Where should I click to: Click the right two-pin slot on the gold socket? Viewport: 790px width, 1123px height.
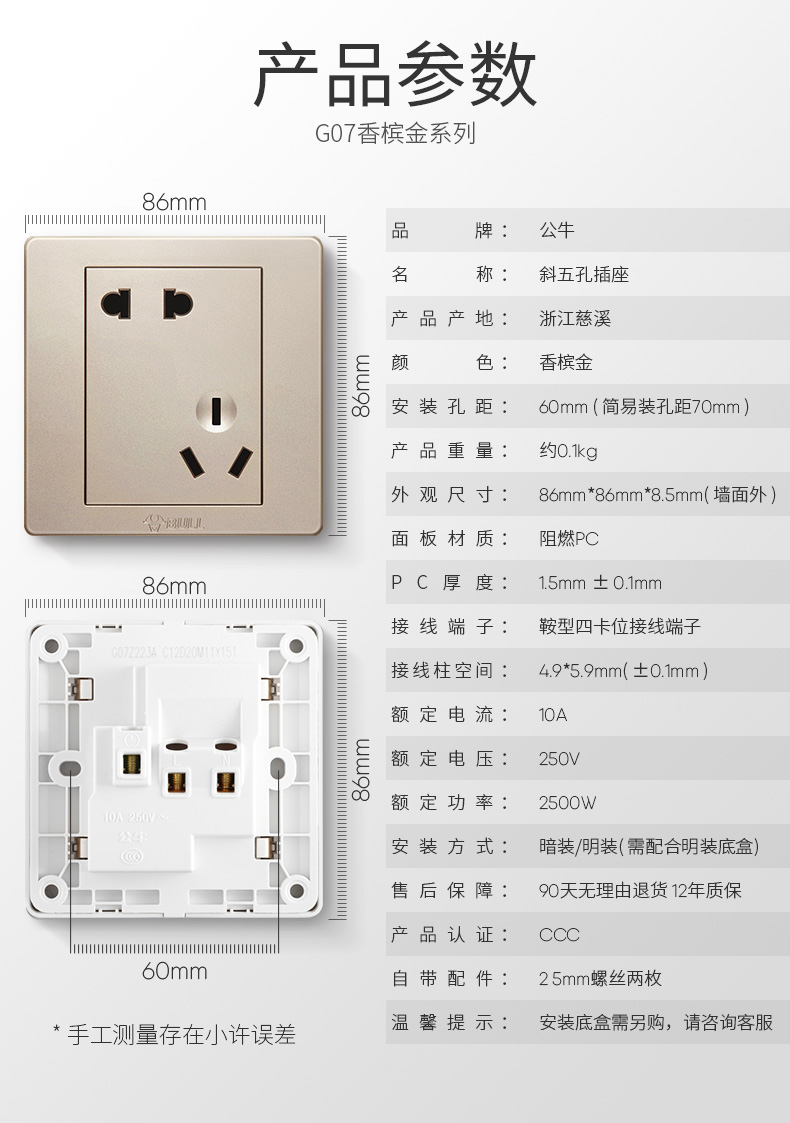(x=178, y=304)
